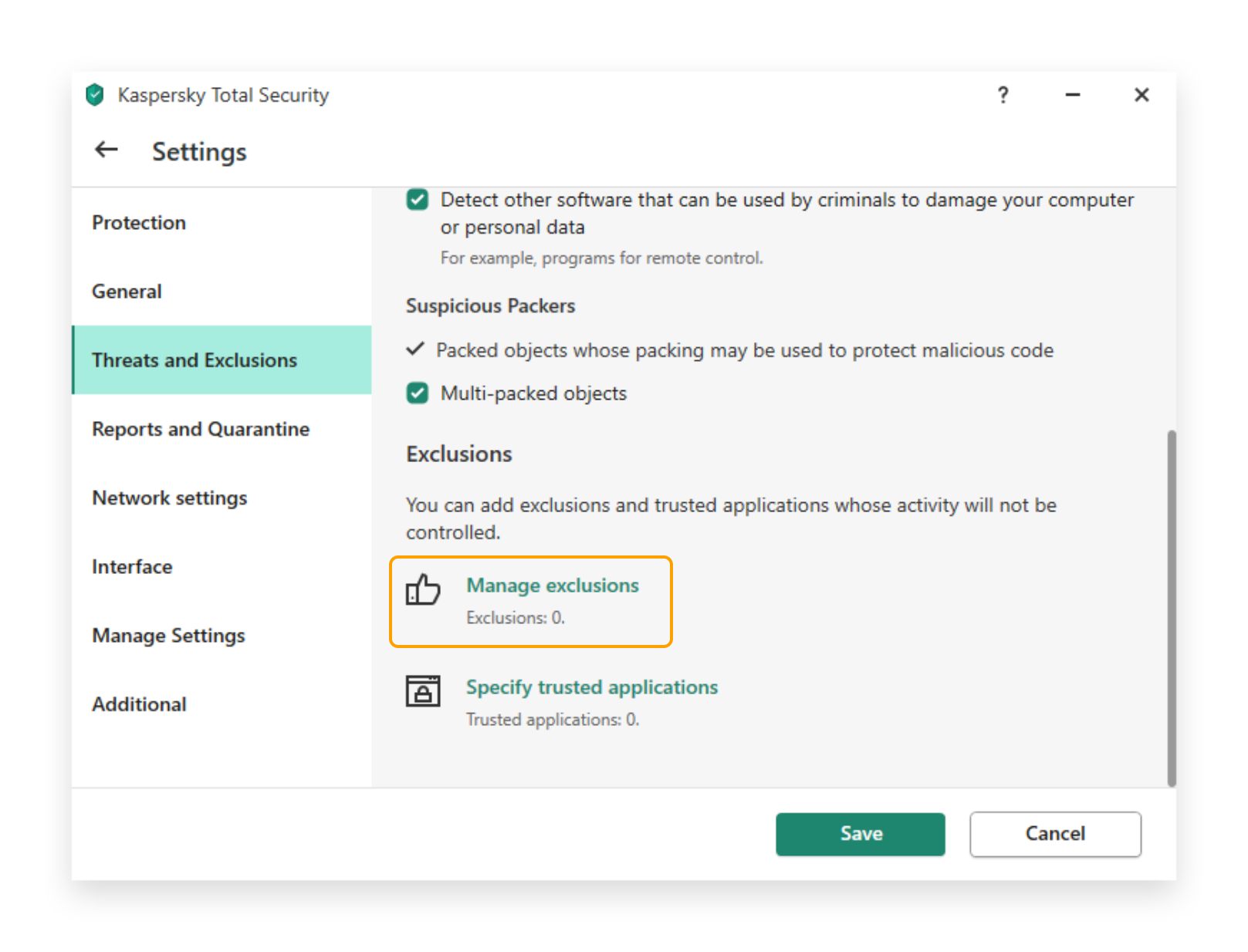Open Reports and Quarantine section
The height and width of the screenshot is (952, 1248).
point(222,429)
